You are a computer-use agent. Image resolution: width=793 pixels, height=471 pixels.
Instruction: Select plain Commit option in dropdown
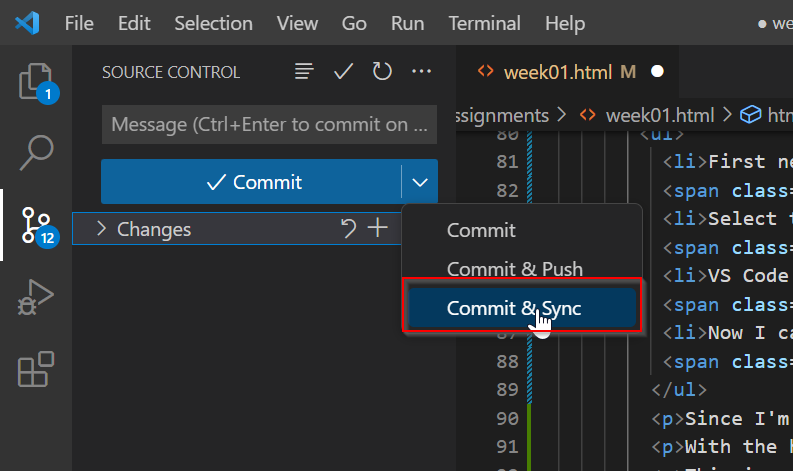(x=481, y=230)
